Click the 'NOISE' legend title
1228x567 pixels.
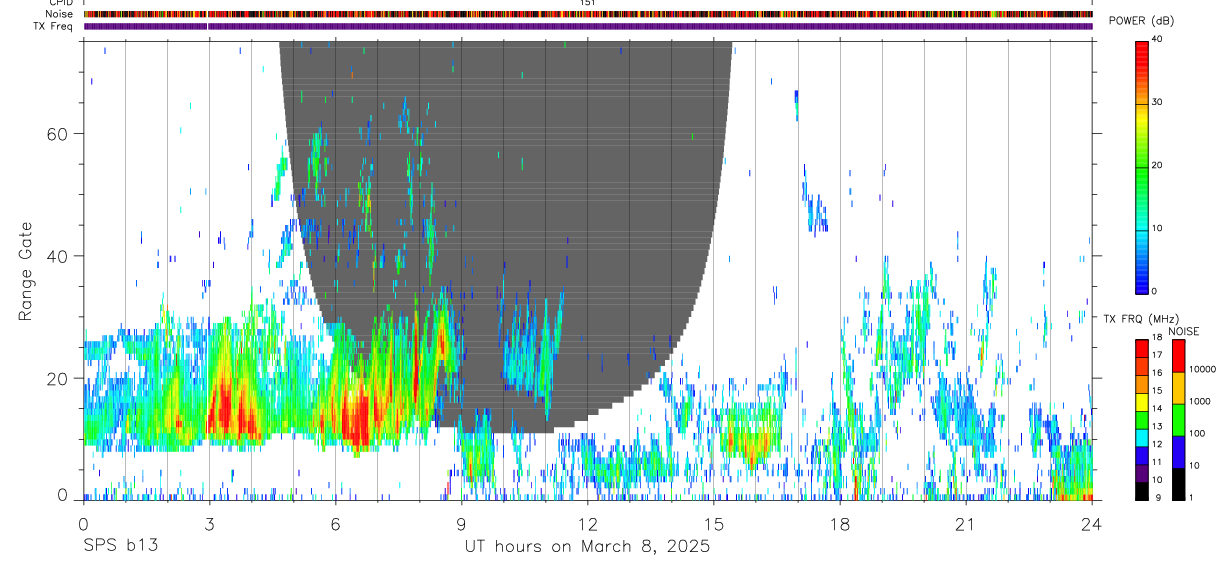[x=1183, y=331]
